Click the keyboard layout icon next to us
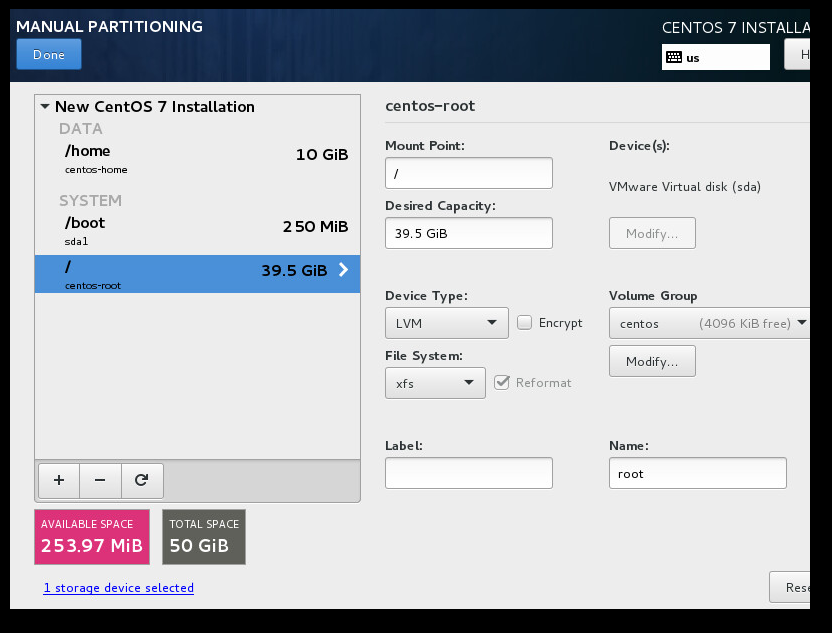The width and height of the screenshot is (832, 633). pyautogui.click(x=674, y=57)
